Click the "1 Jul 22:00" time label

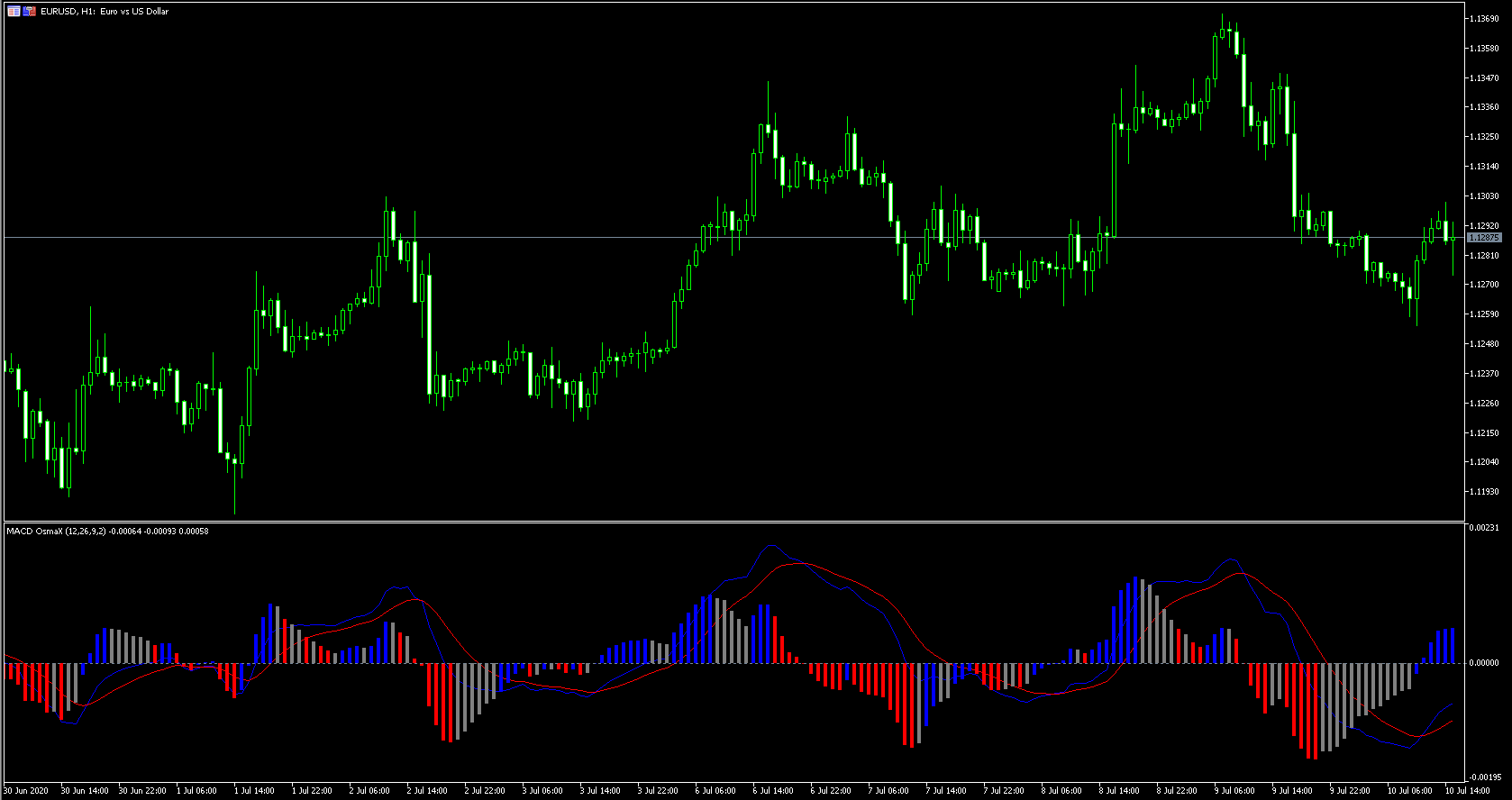312,791
